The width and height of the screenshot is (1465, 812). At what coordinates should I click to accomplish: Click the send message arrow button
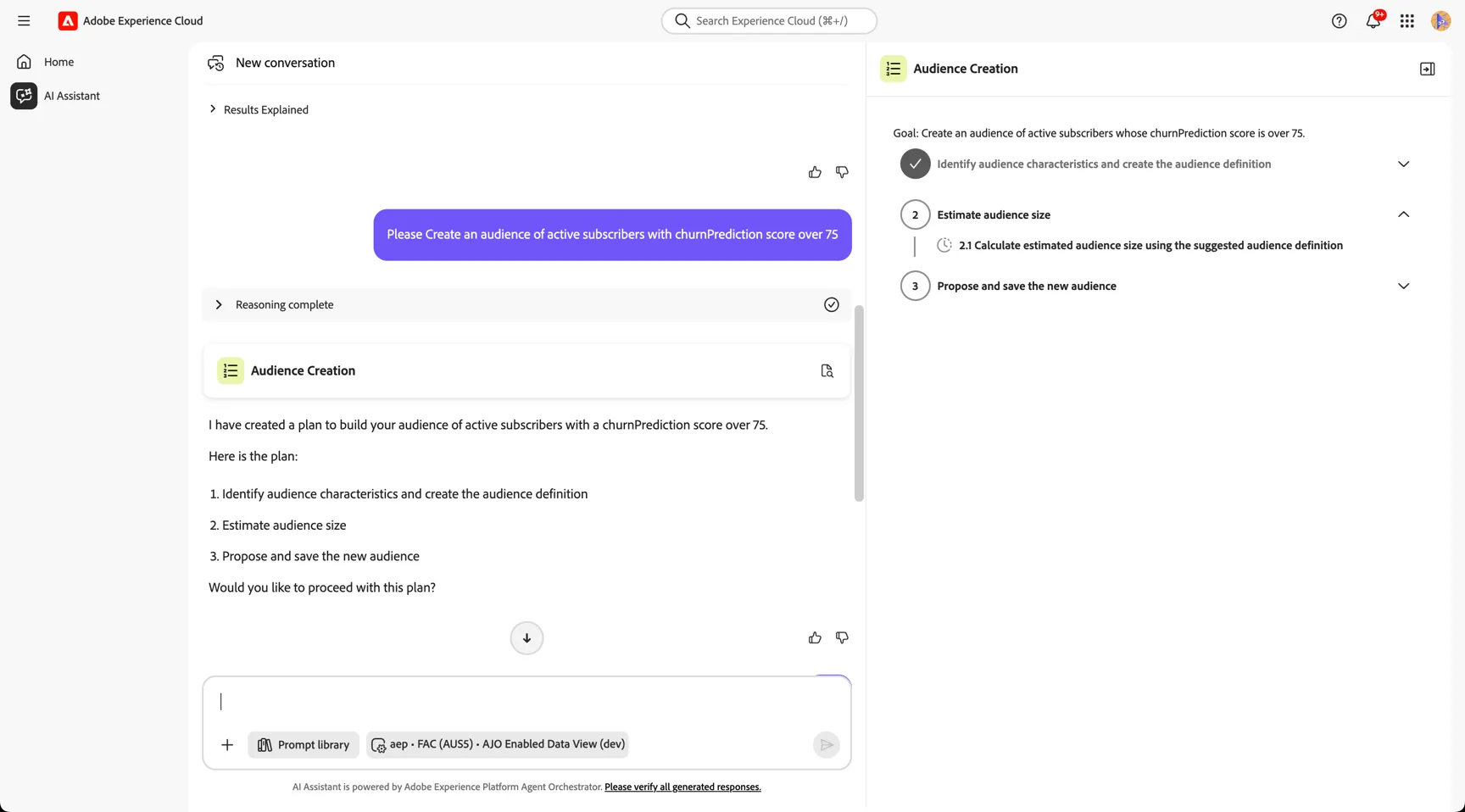[826, 745]
